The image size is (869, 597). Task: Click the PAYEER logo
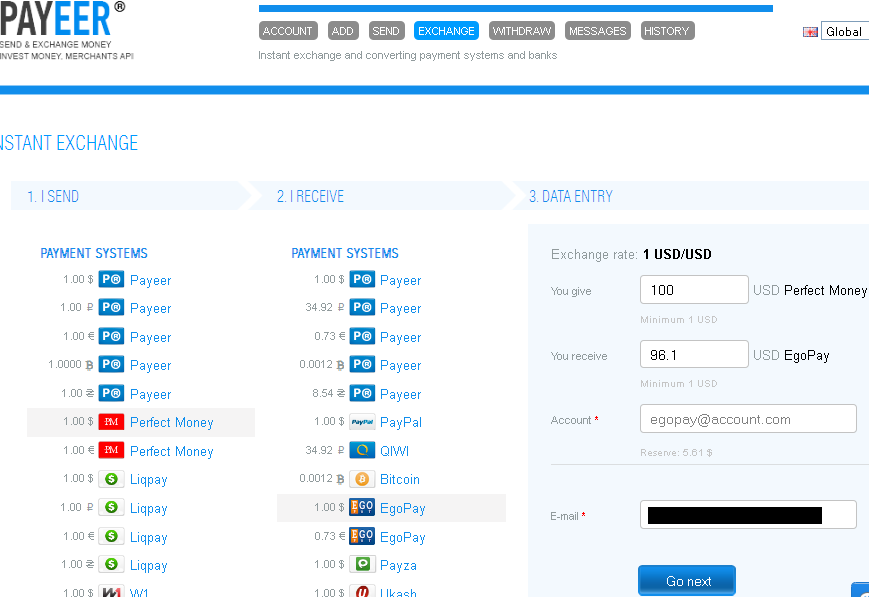click(x=63, y=19)
